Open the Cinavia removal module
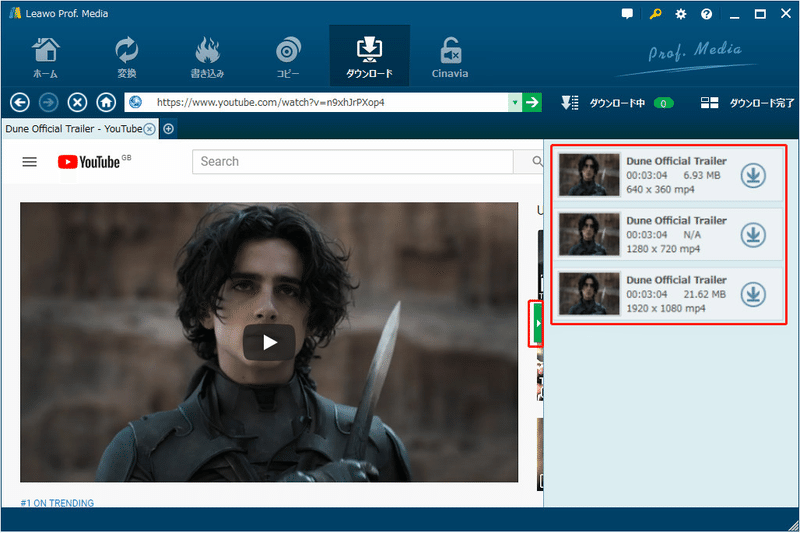 tap(450, 57)
